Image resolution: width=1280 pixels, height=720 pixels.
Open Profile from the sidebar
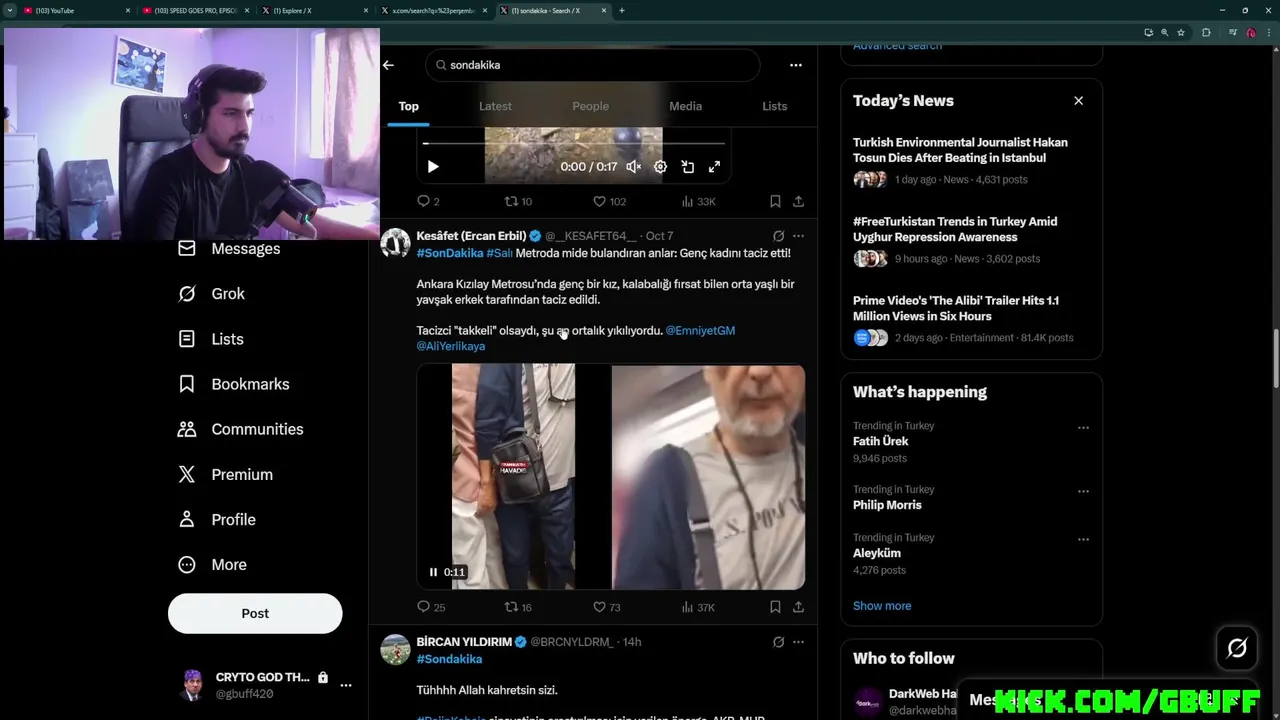217,520
